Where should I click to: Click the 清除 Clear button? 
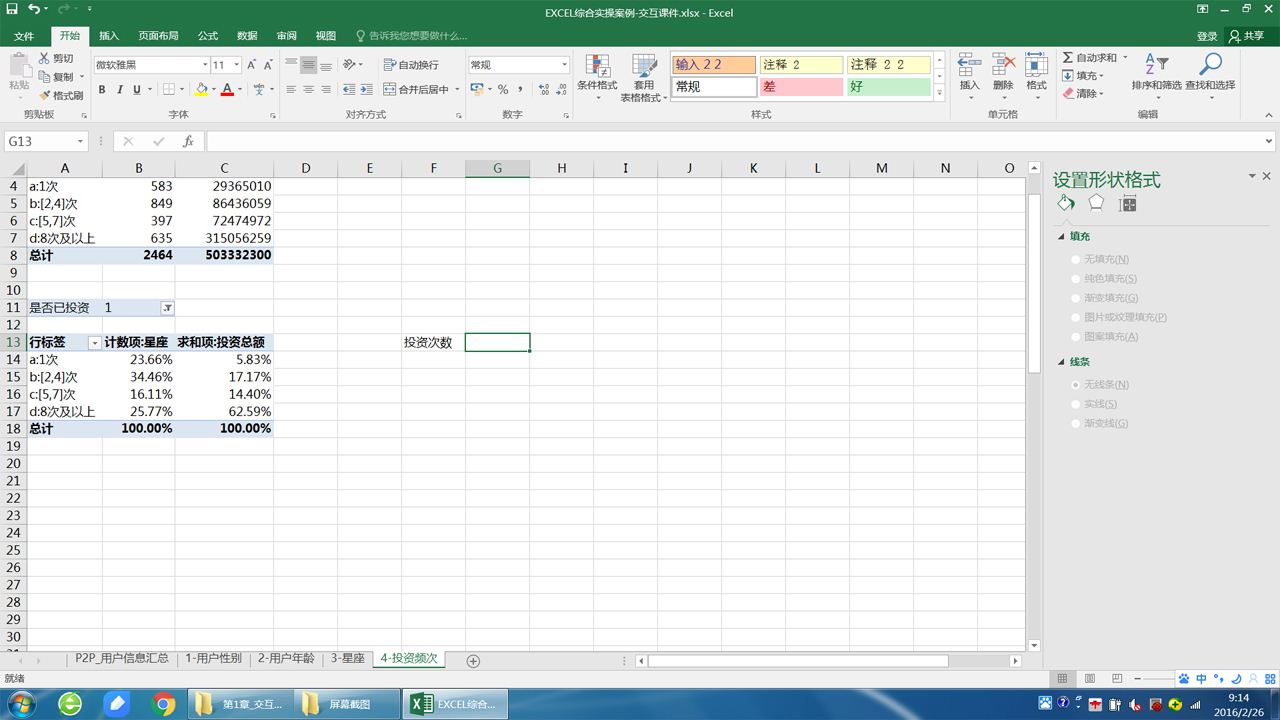pyautogui.click(x=1083, y=94)
